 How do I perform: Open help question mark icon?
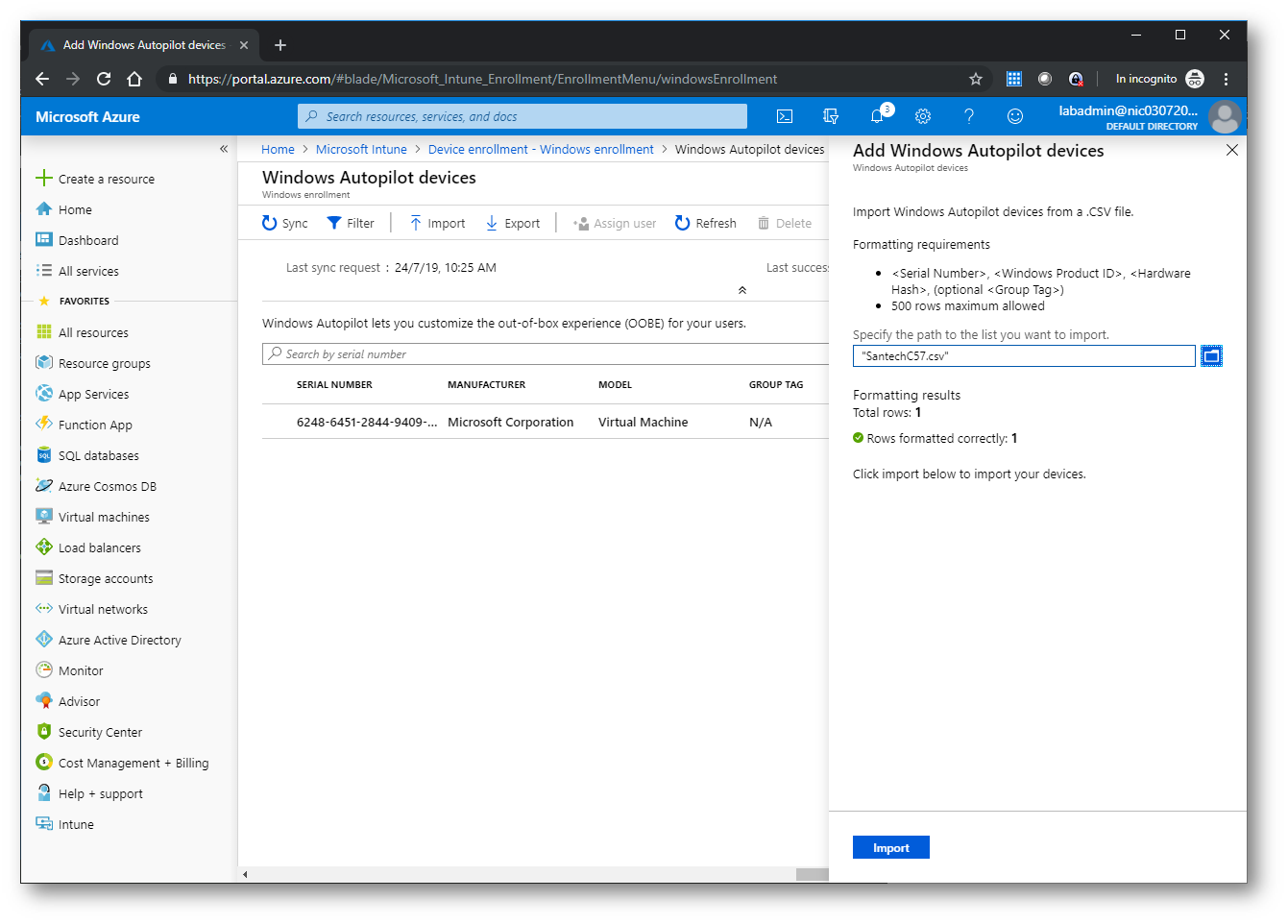[x=969, y=116]
